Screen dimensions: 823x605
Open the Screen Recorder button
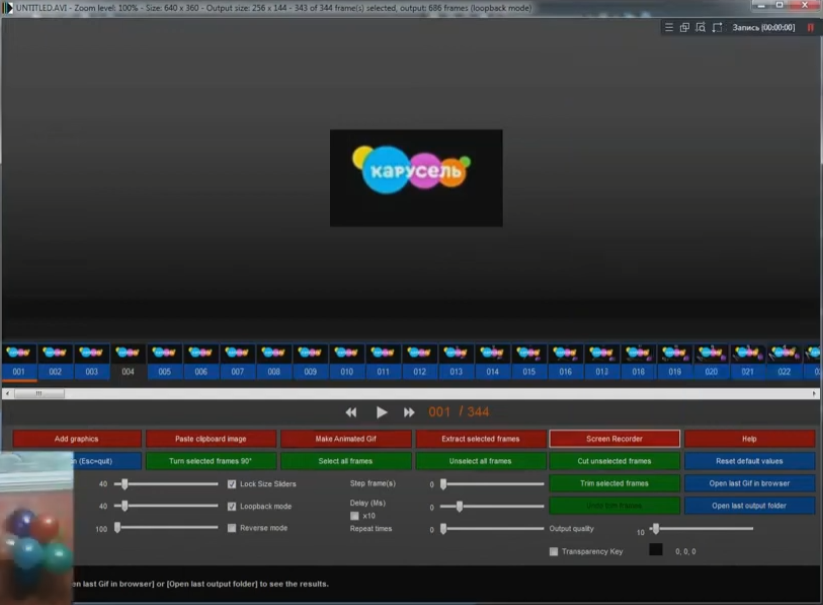pyautogui.click(x=614, y=439)
